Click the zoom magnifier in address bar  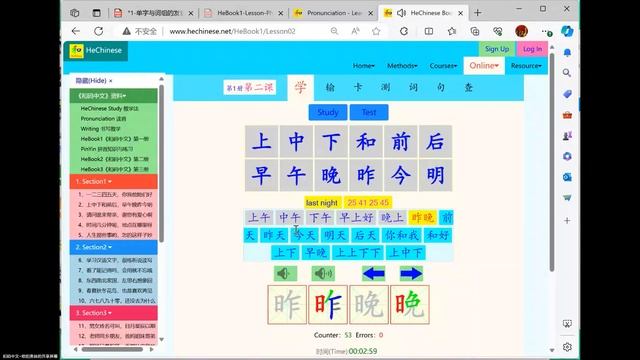point(334,31)
